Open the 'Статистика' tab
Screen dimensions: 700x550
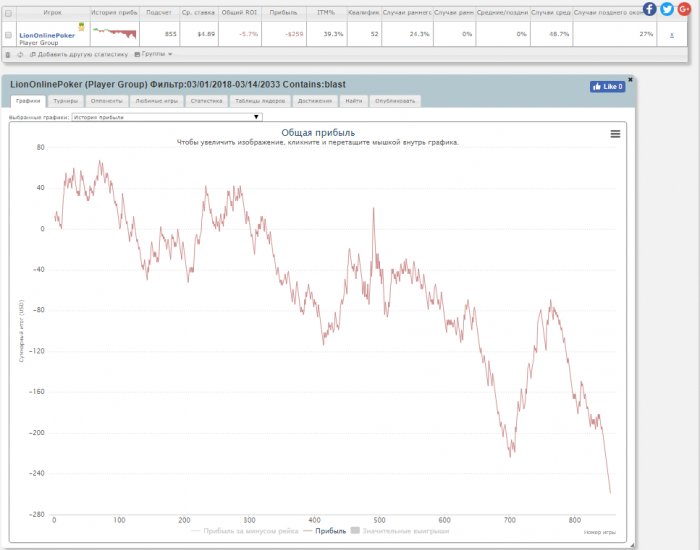point(205,101)
